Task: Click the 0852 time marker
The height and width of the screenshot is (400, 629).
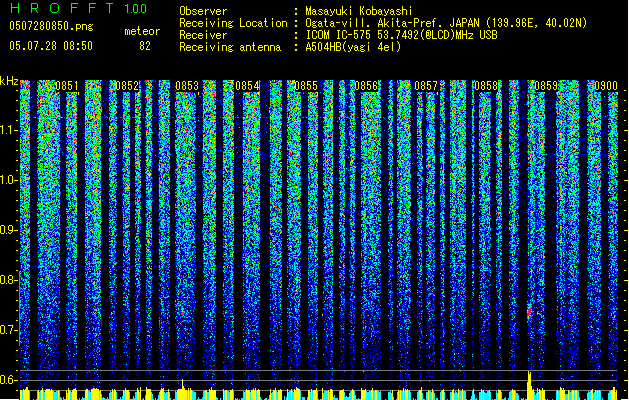Action: pyautogui.click(x=127, y=86)
